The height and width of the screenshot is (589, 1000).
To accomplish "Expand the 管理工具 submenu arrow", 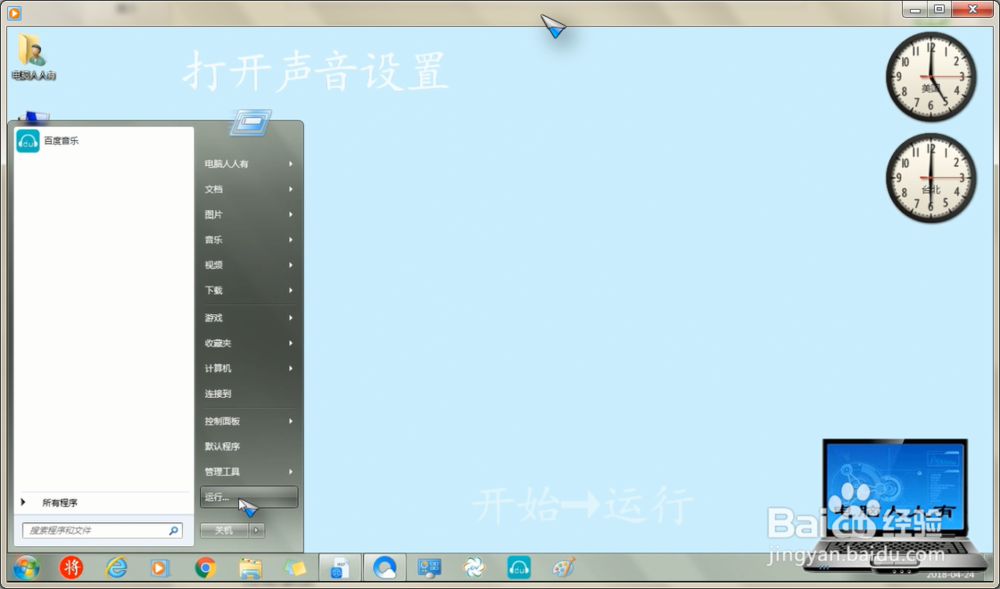I will [x=291, y=472].
